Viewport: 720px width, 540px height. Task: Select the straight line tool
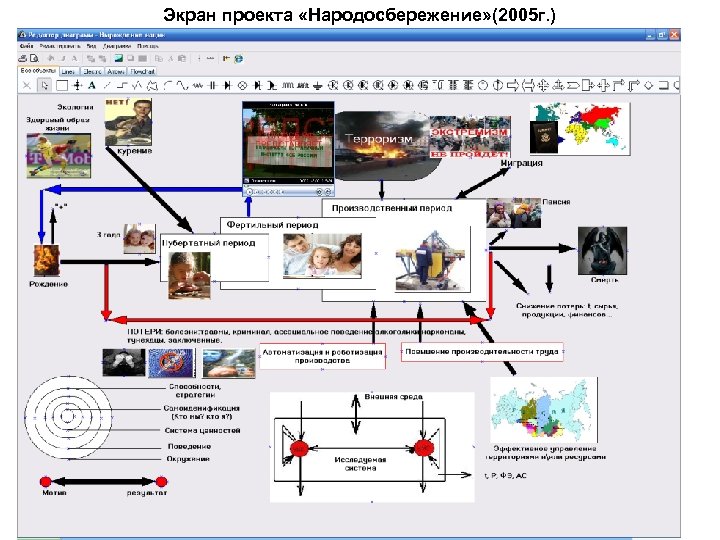point(107,85)
